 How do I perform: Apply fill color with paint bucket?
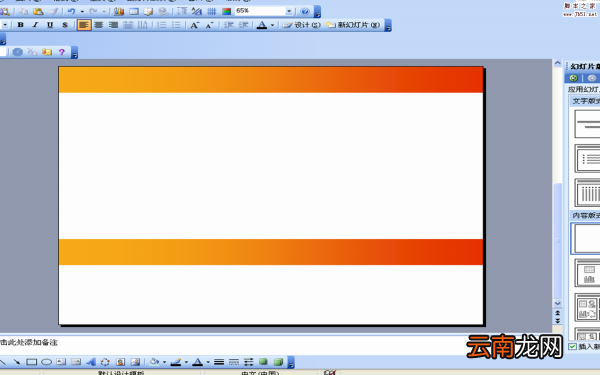154,362
